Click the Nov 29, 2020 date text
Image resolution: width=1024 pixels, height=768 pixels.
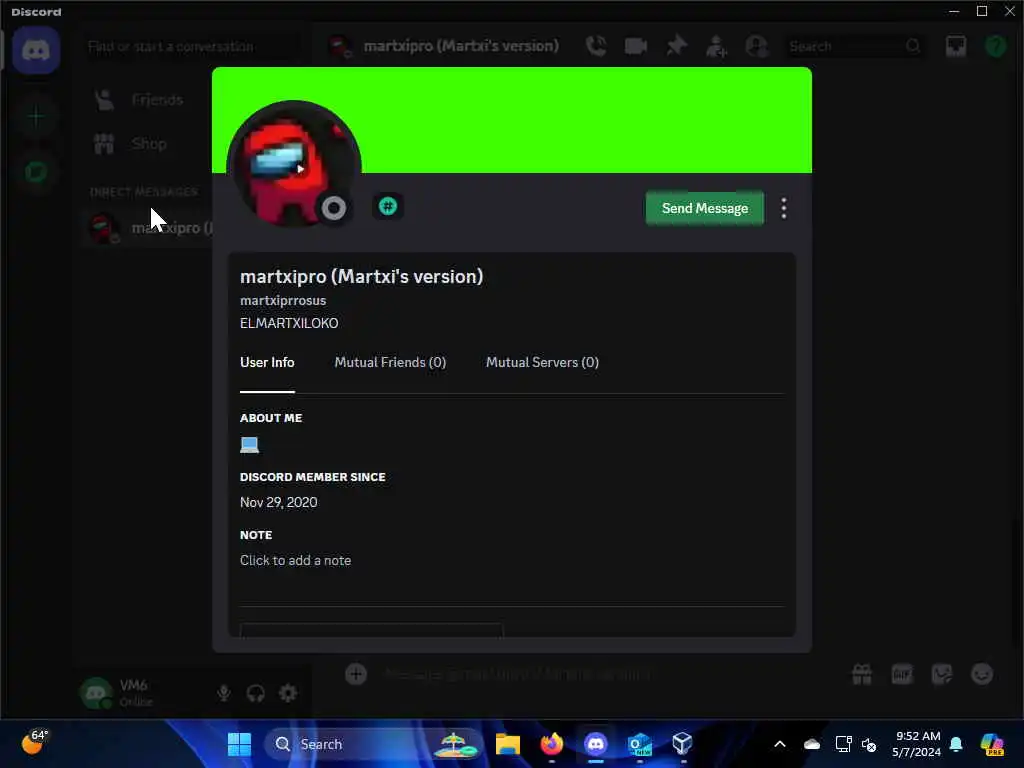[x=279, y=502]
